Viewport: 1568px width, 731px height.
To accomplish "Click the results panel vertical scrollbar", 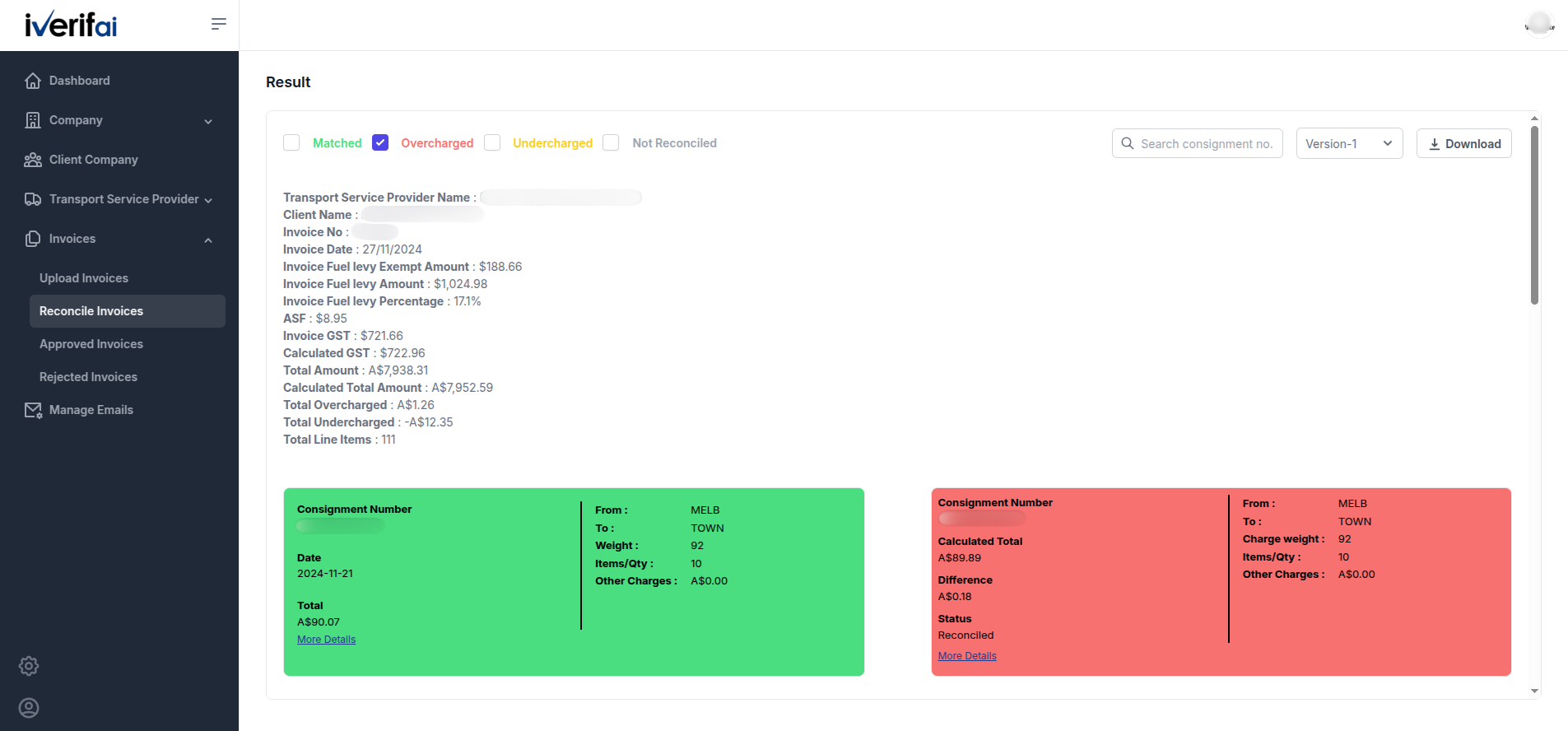I will (1534, 215).
